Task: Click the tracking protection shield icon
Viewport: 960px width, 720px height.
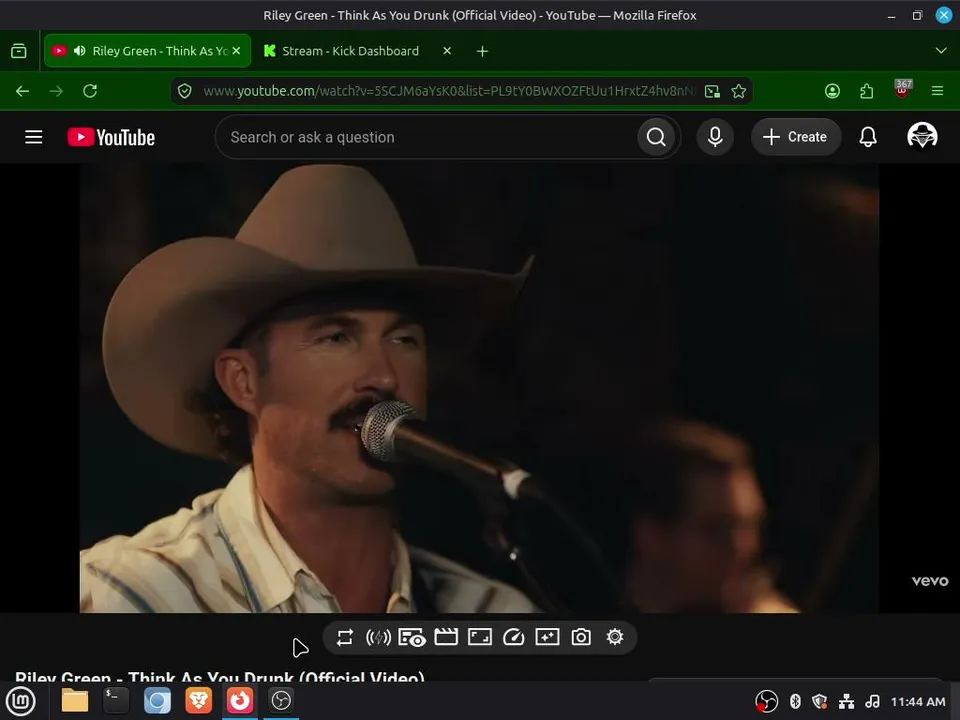Action: tap(184, 91)
